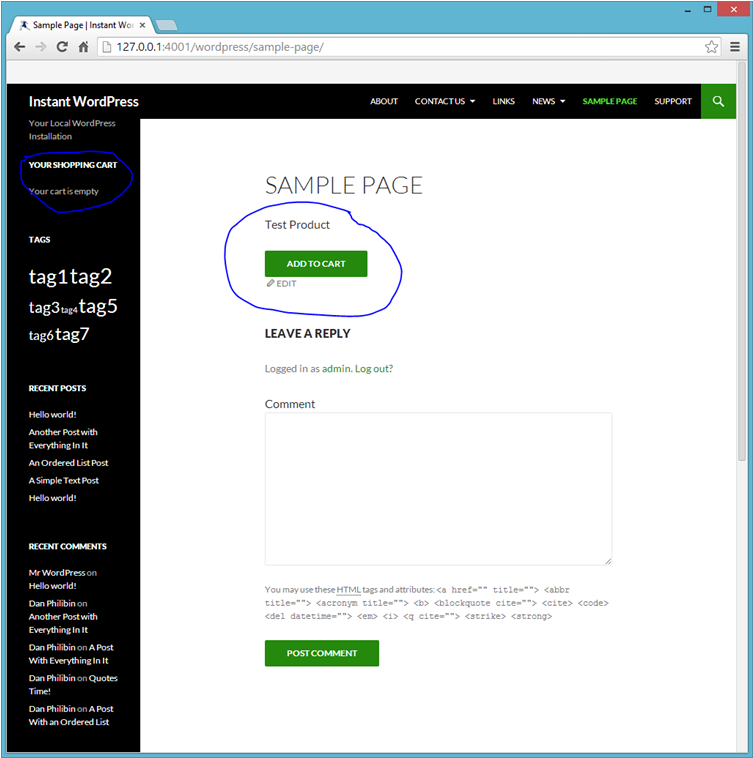Screen dimensions: 753x758
Task: Open the site search magnifier icon
Action: pyautogui.click(x=718, y=101)
